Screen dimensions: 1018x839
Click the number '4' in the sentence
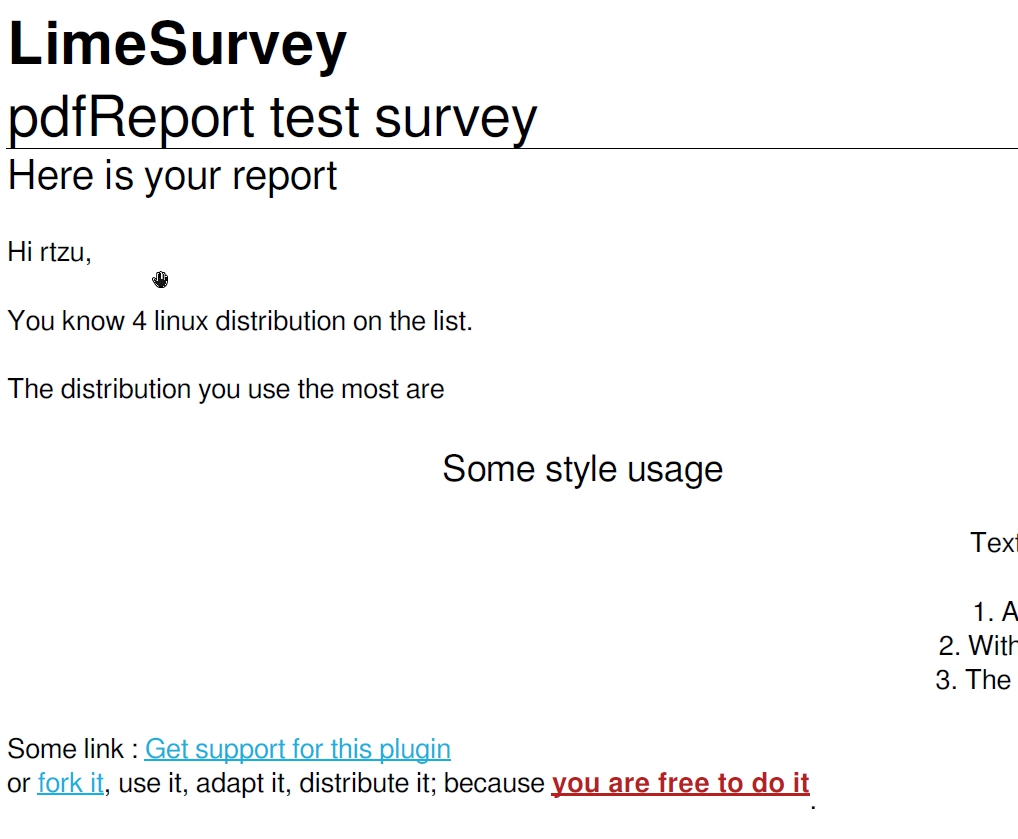tap(139, 321)
